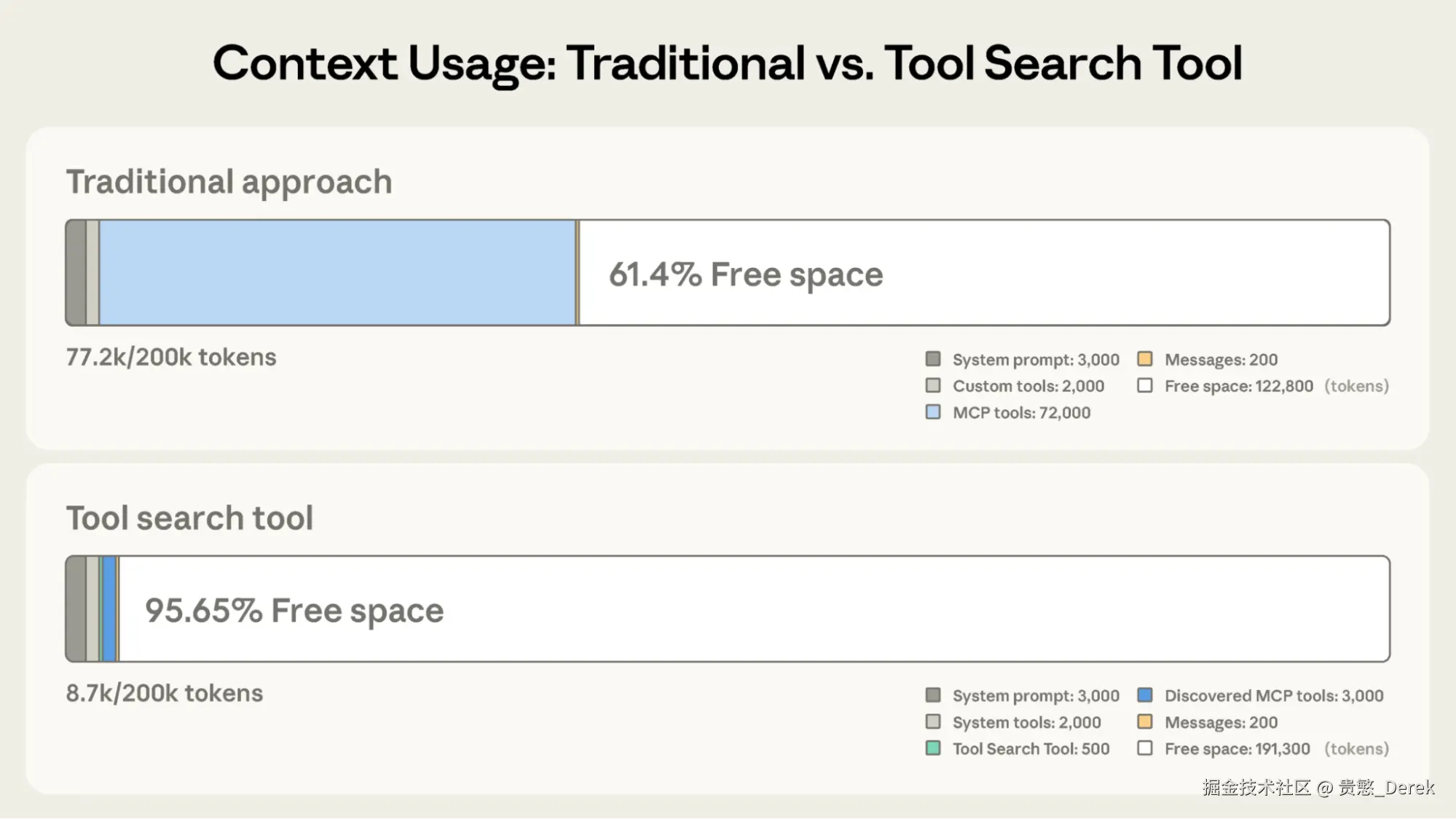Click the MCP tools light-blue legend swatch
Image resolution: width=1456 pixels, height=819 pixels.
click(933, 412)
